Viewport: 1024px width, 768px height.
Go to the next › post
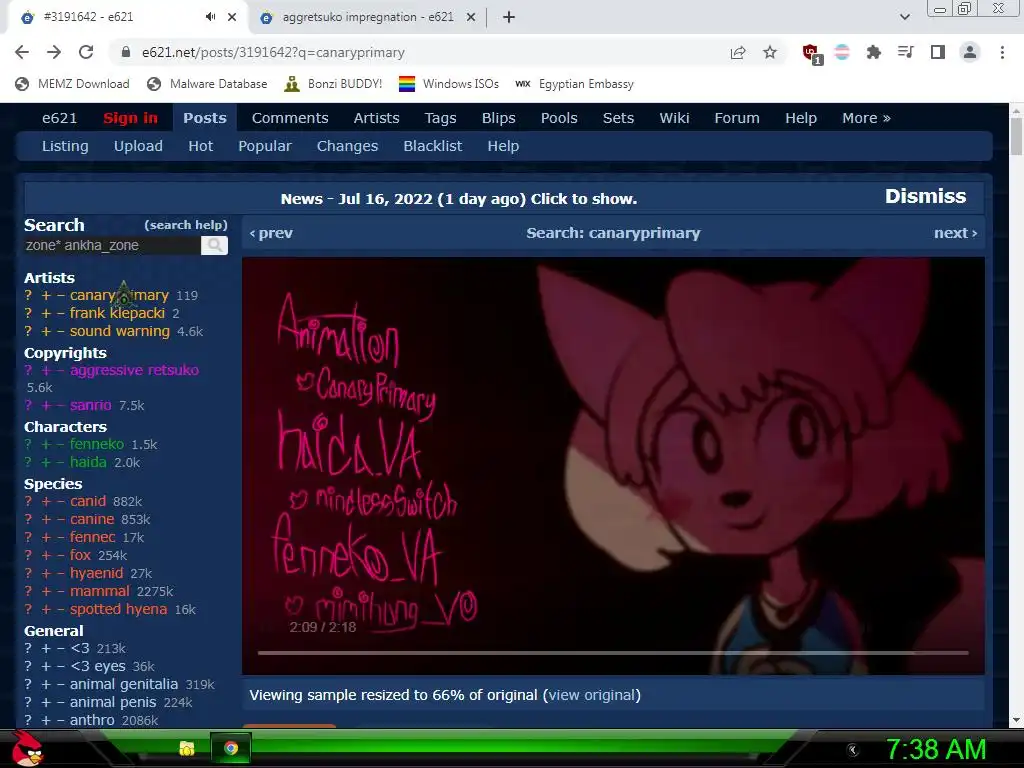point(955,233)
